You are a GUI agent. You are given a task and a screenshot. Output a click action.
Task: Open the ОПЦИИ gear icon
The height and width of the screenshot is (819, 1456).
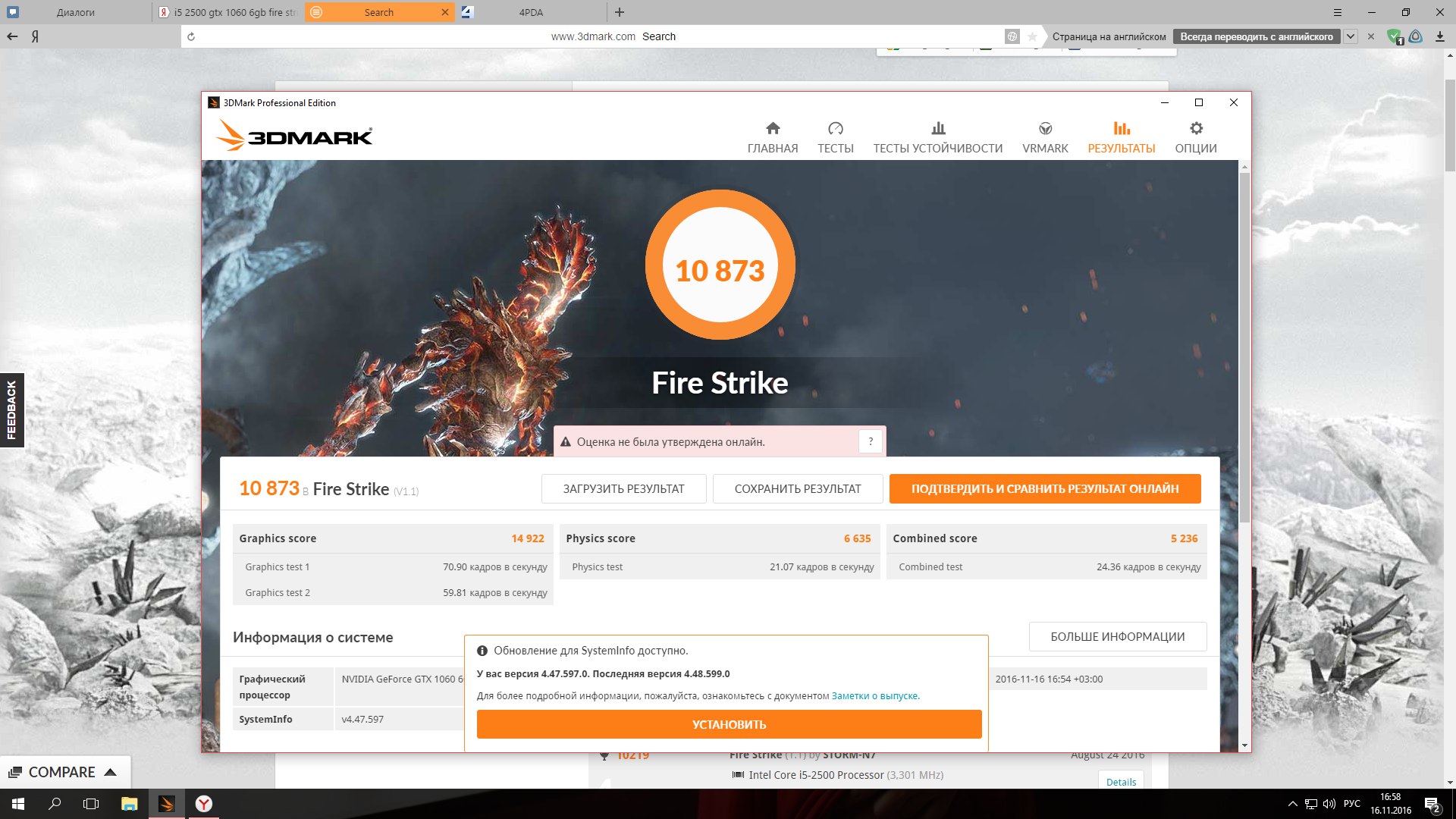(1196, 128)
